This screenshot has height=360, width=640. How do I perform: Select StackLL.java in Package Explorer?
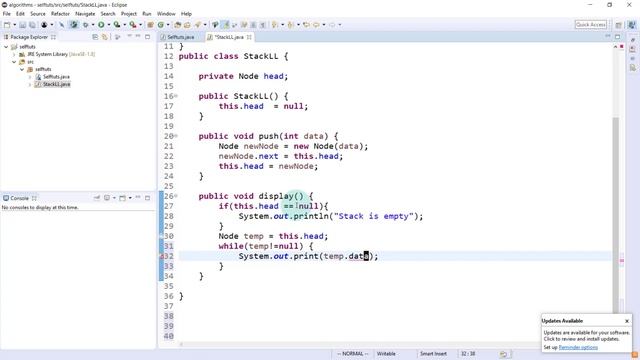tap(57, 84)
